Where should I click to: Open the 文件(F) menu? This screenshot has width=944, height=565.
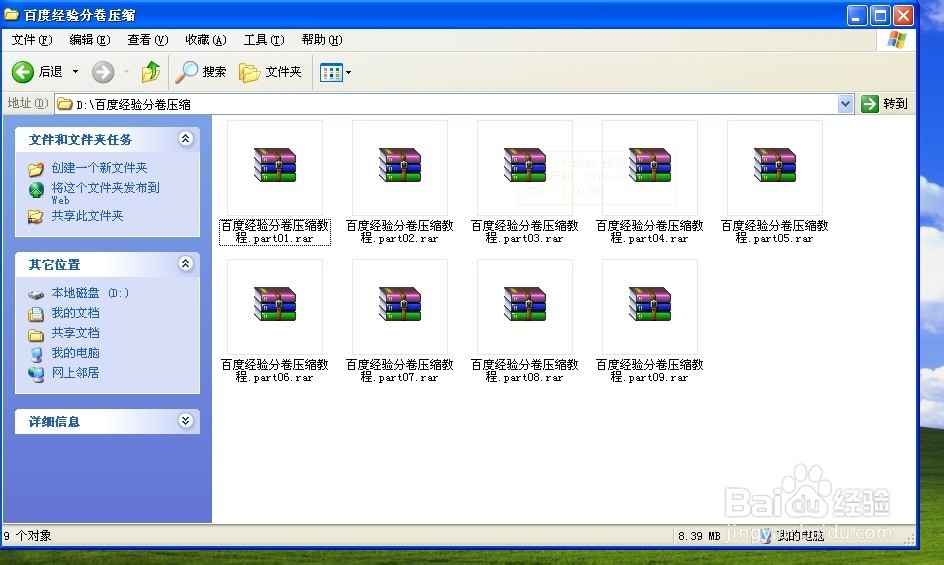tap(32, 40)
